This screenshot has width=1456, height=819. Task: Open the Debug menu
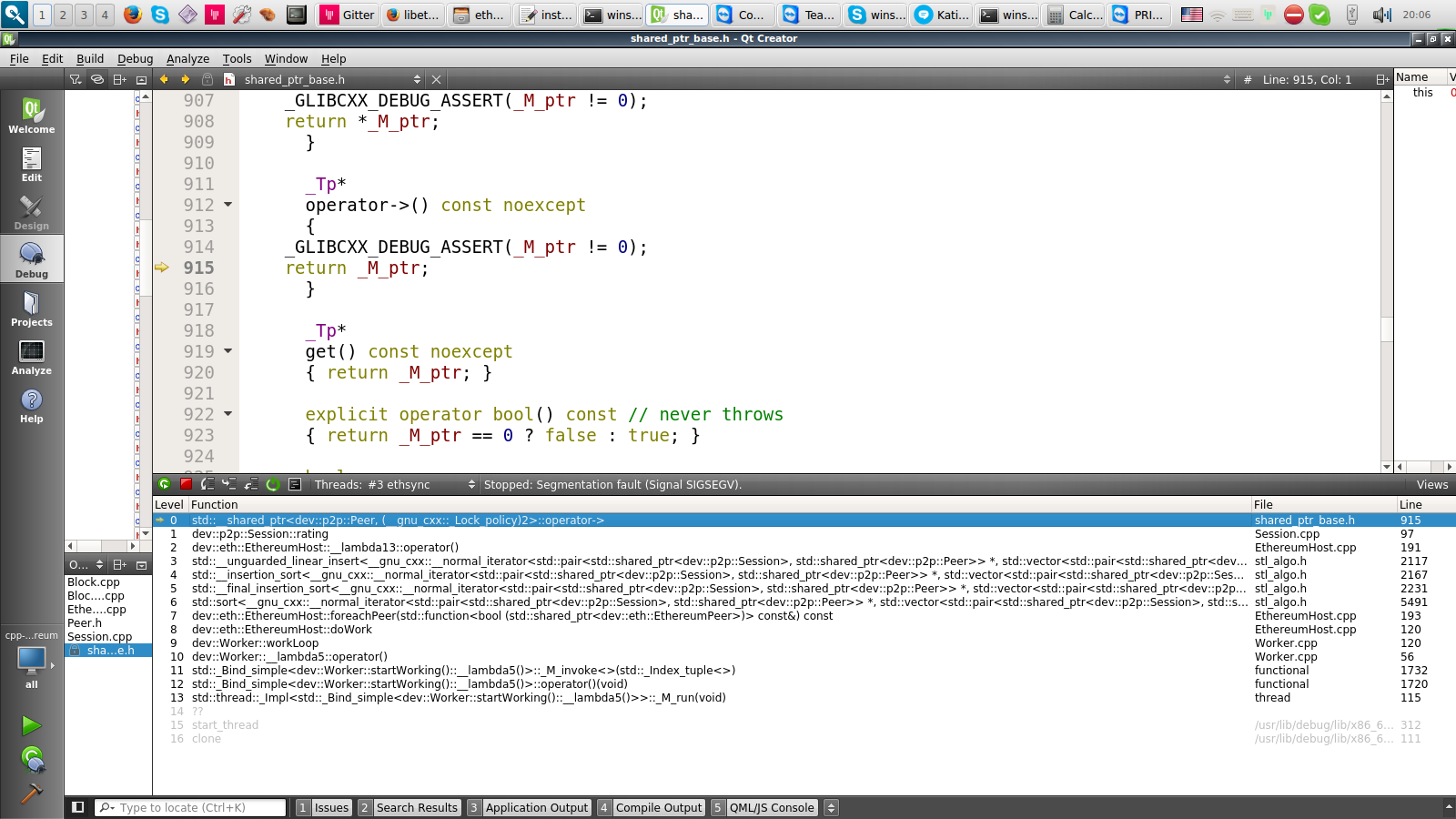135,58
